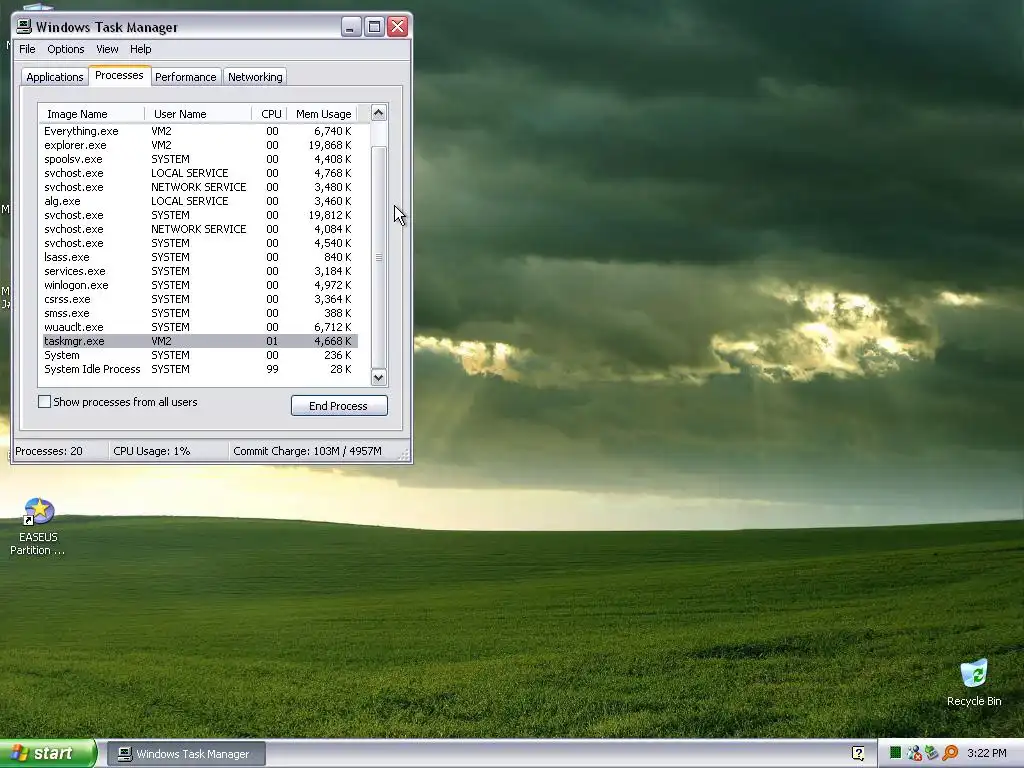
Task: Click the Windows Messenger tray icon
Action: 914,753
